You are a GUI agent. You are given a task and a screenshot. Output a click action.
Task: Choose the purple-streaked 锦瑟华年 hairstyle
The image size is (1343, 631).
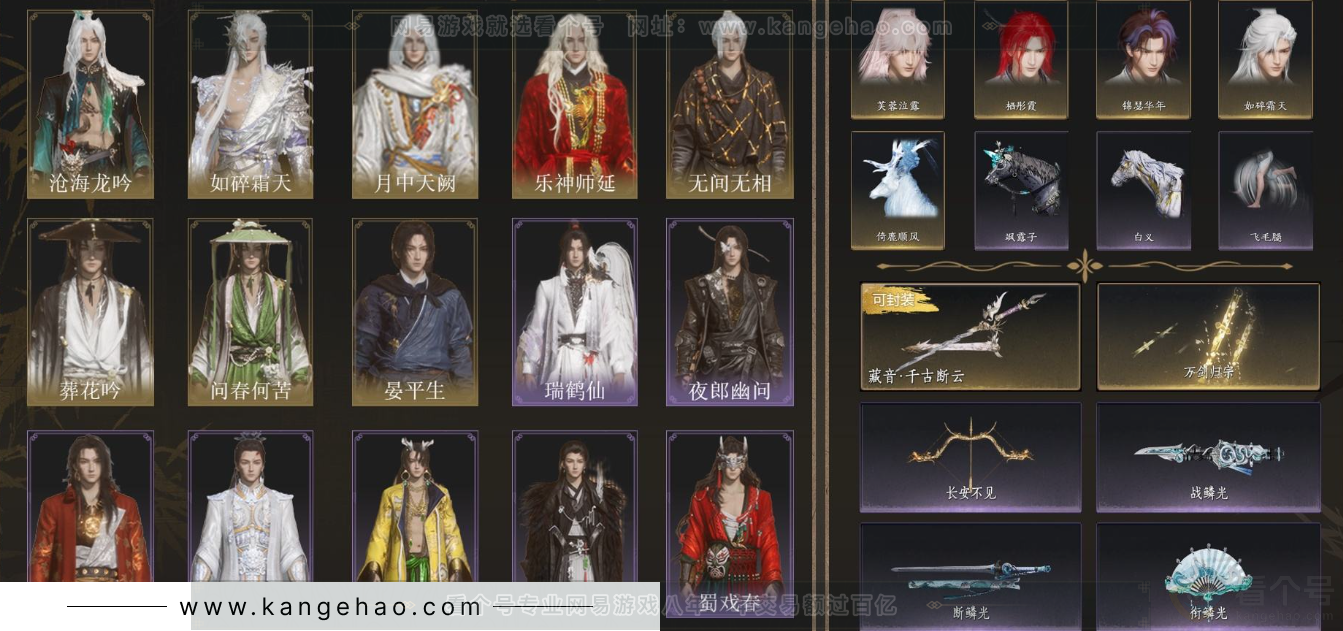(1144, 60)
